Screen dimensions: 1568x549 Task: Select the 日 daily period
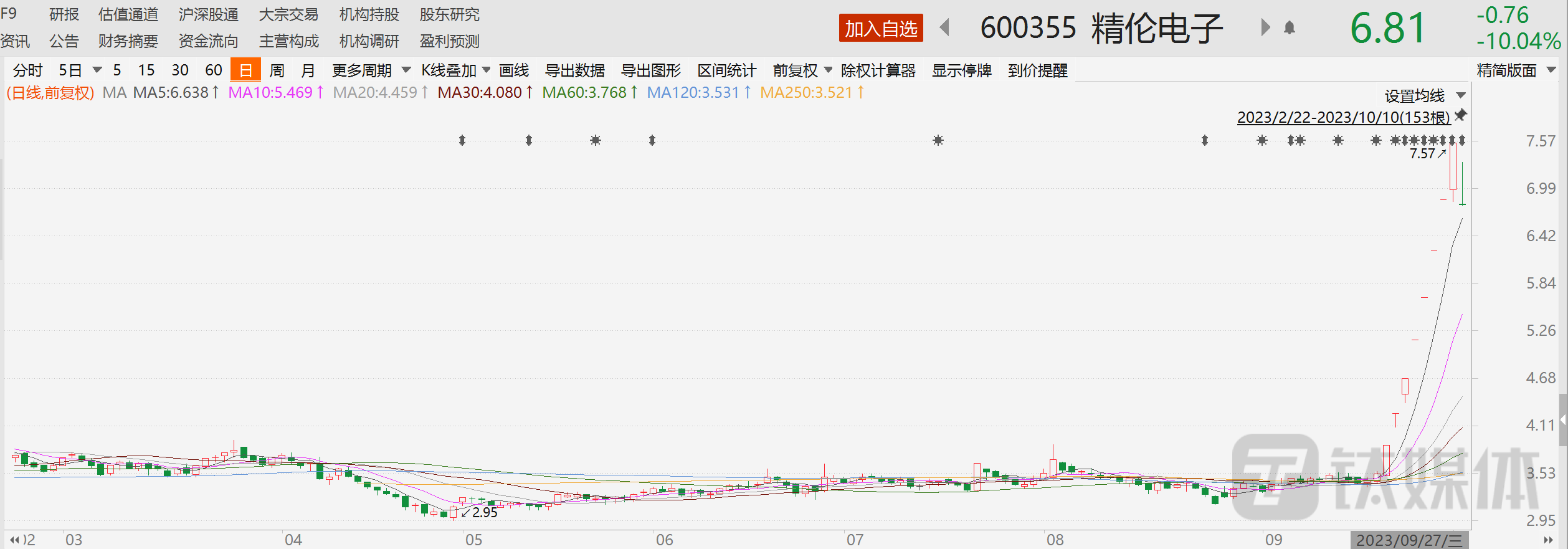click(x=245, y=70)
